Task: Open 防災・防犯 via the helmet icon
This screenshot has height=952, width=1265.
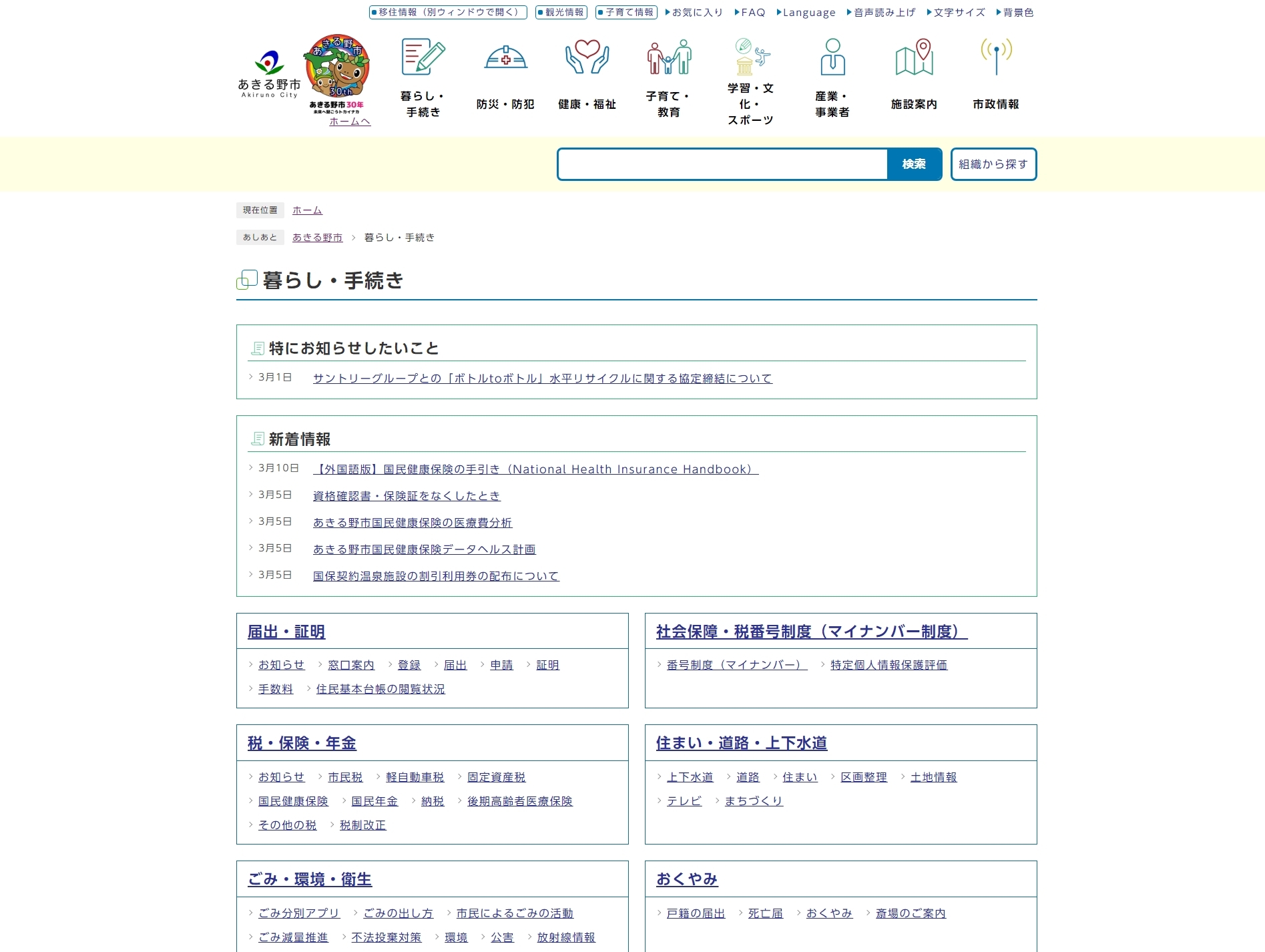Action: [x=505, y=56]
